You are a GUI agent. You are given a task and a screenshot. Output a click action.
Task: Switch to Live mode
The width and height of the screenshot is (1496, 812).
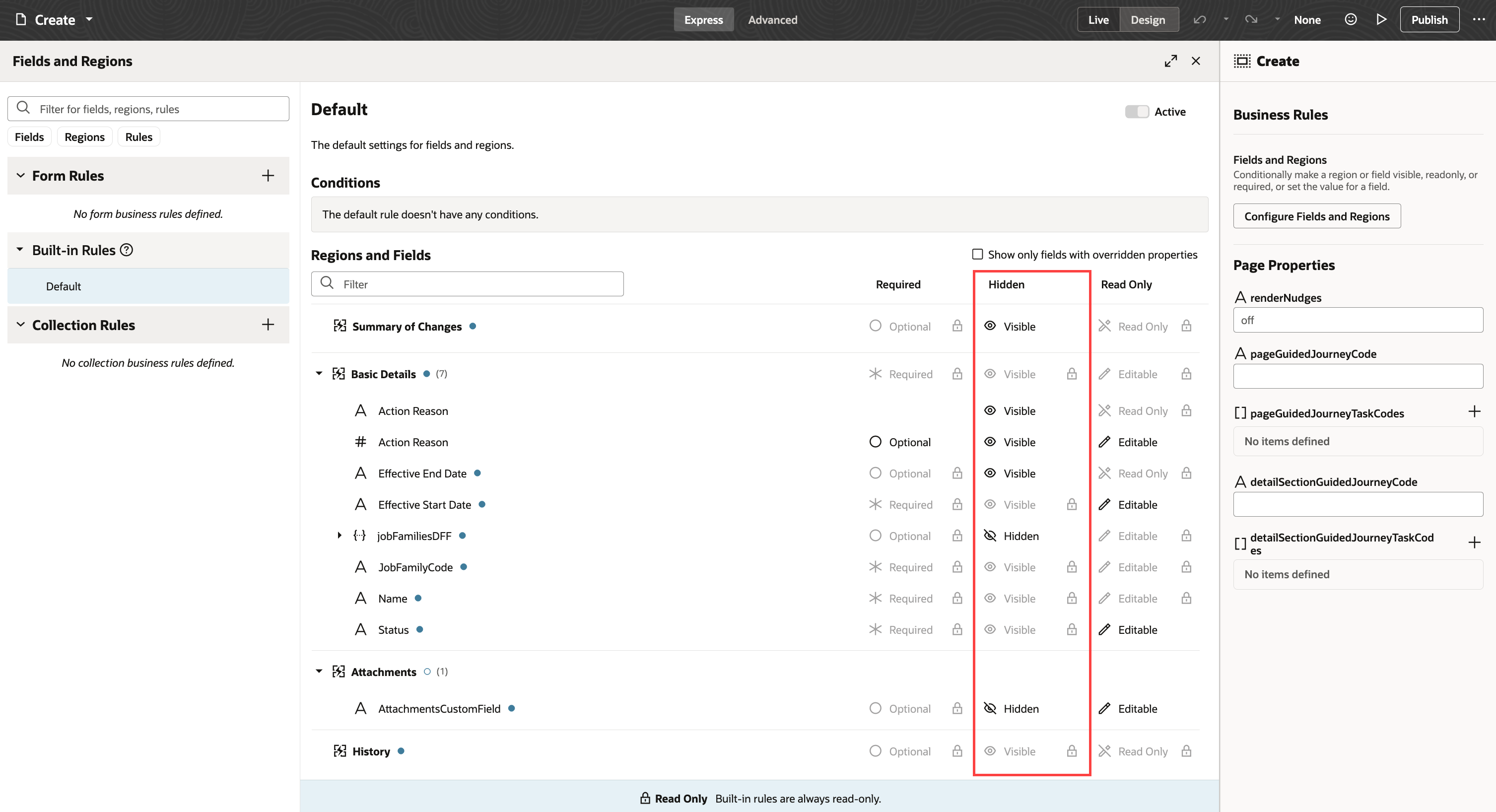click(1098, 20)
